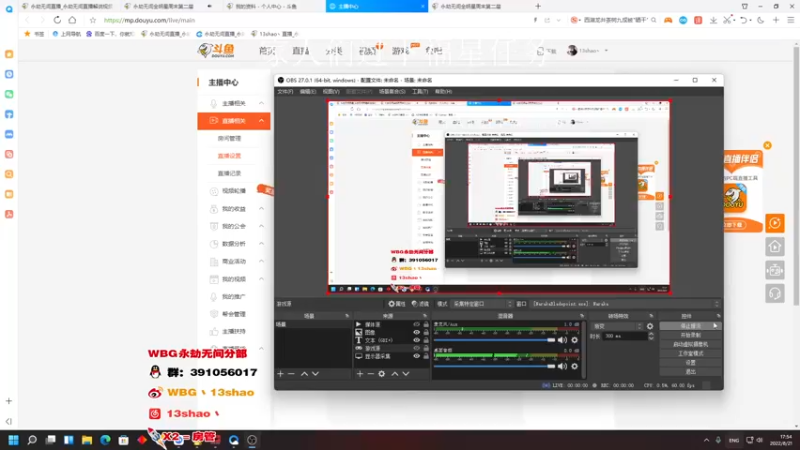Toggle visibility of 图像 image source
Screen dimensions: 800x450
[x=416, y=332]
